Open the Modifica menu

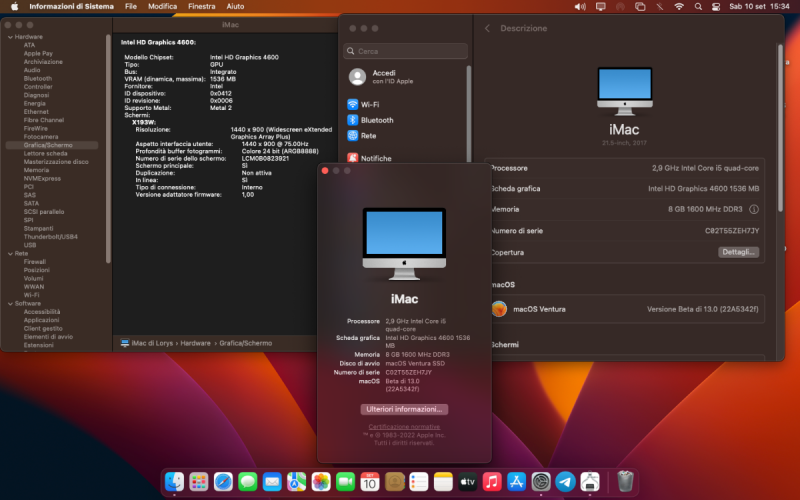[162, 6]
